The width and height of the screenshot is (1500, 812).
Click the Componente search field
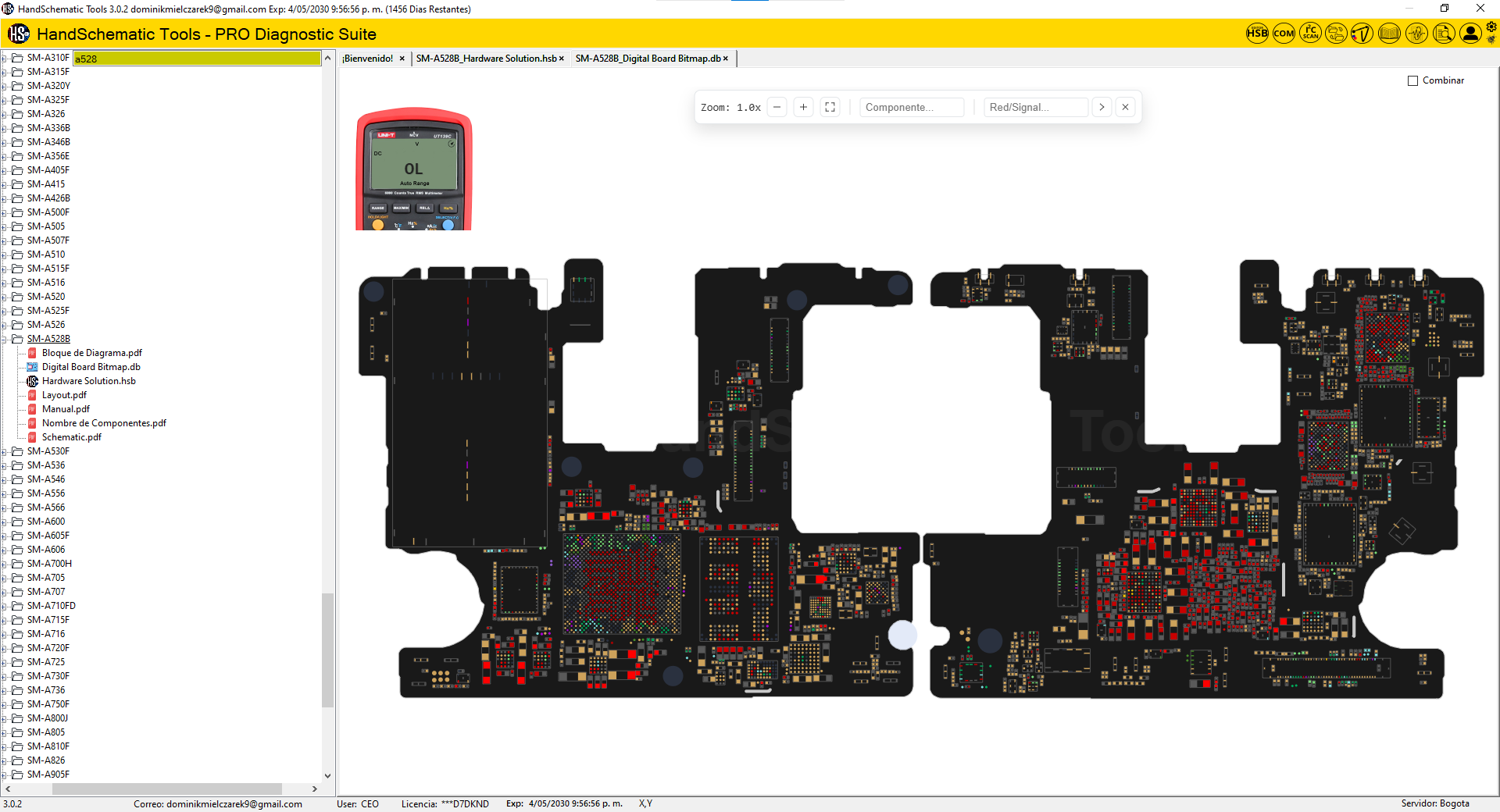(x=912, y=107)
